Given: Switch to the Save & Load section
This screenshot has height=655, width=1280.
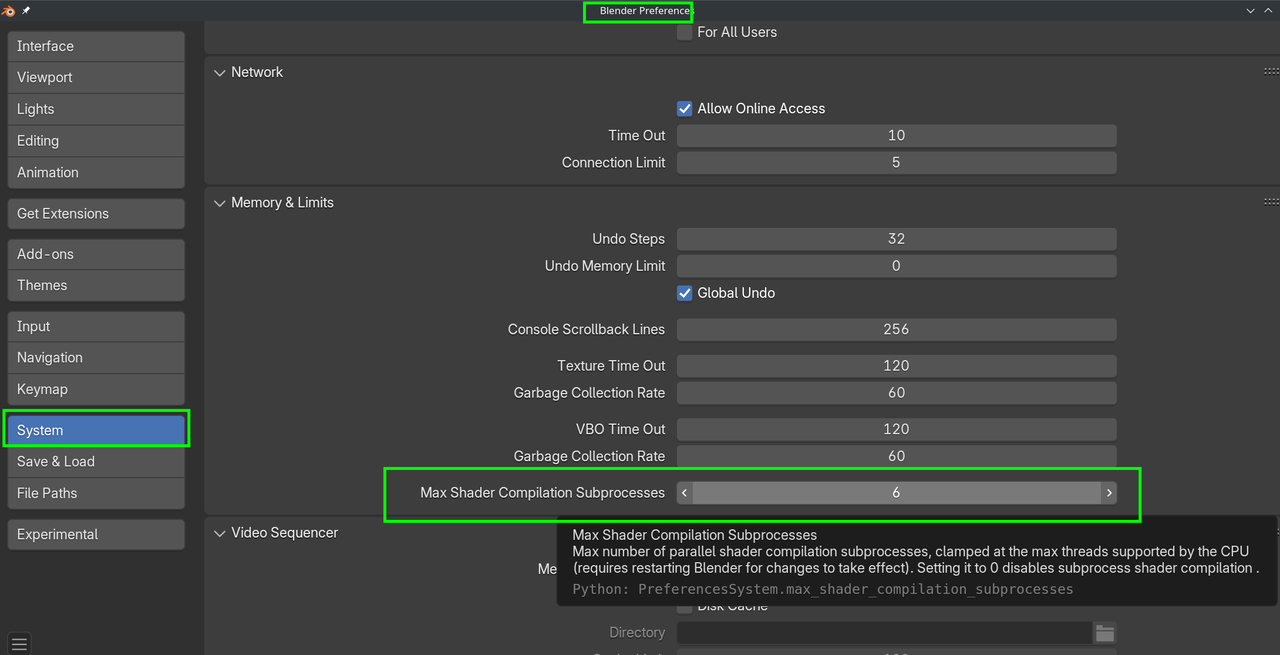Looking at the screenshot, I should (x=96, y=461).
